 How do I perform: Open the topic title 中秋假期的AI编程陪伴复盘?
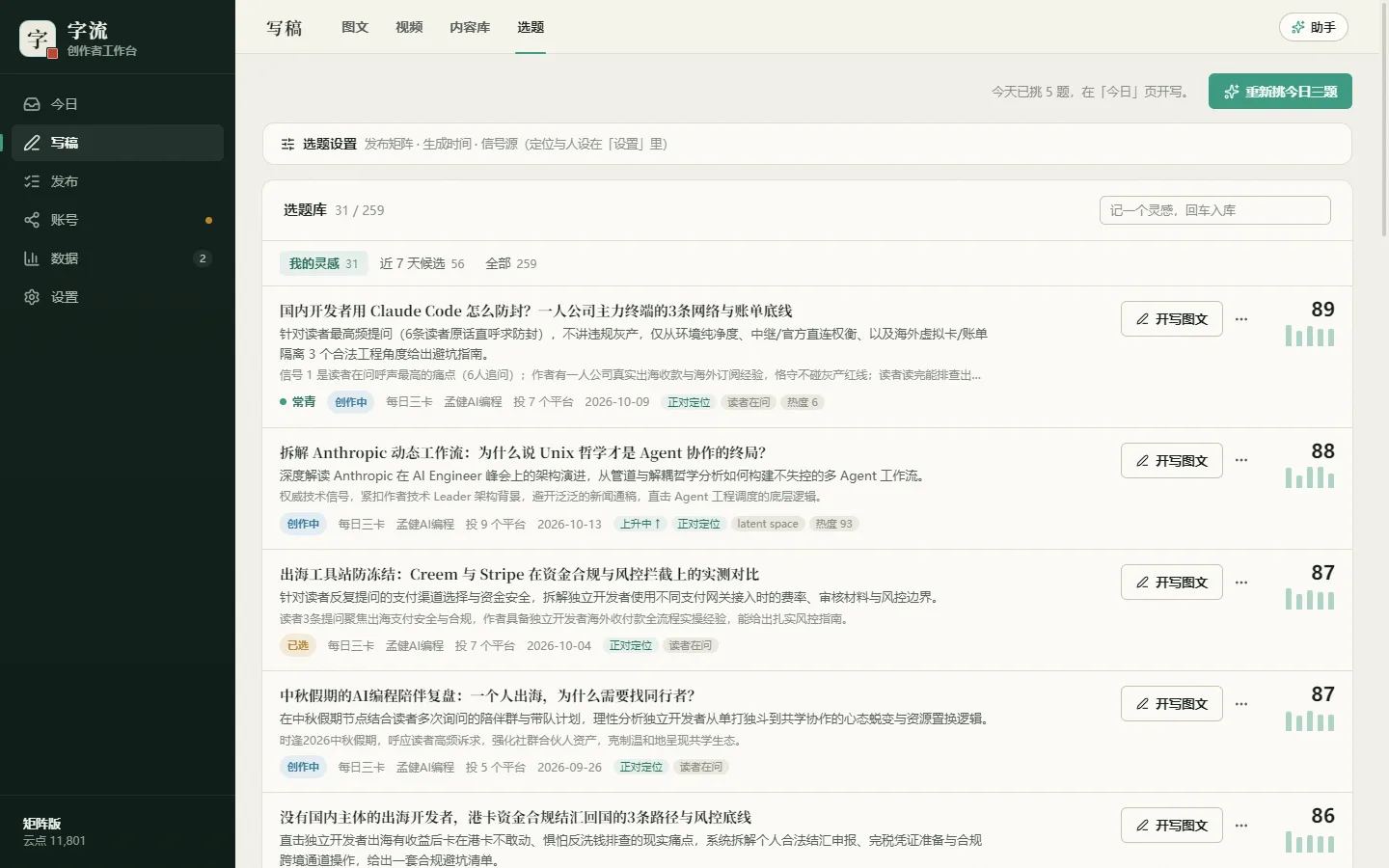487,695
